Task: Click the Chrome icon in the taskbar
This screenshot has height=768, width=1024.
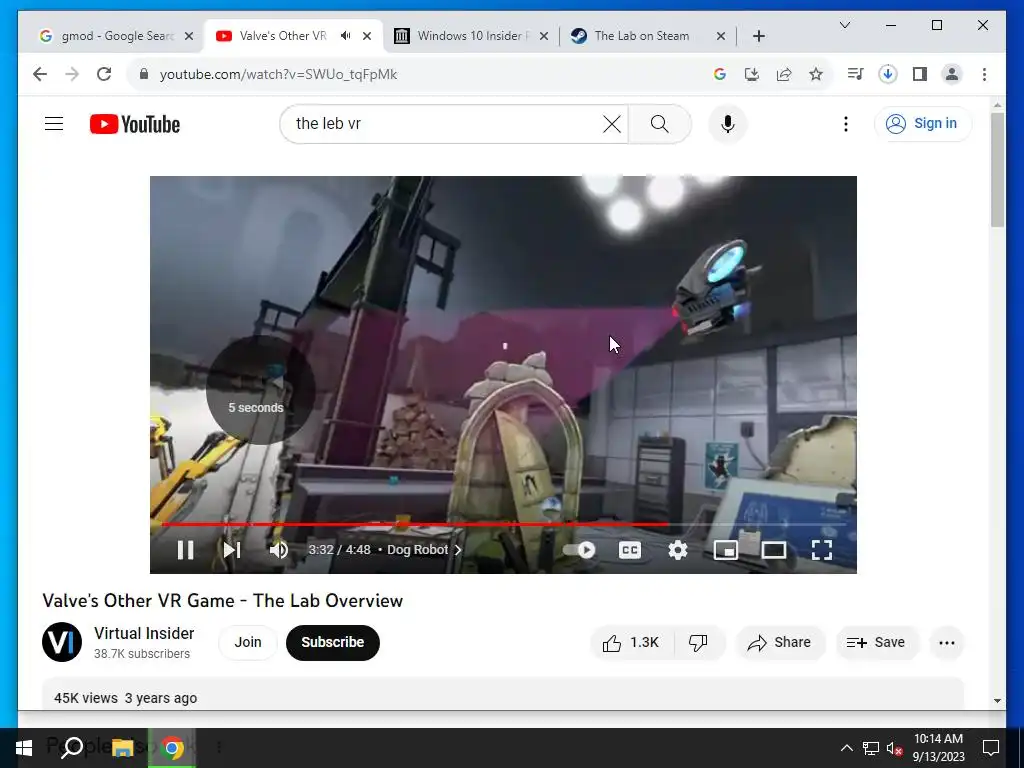Action: tap(172, 748)
